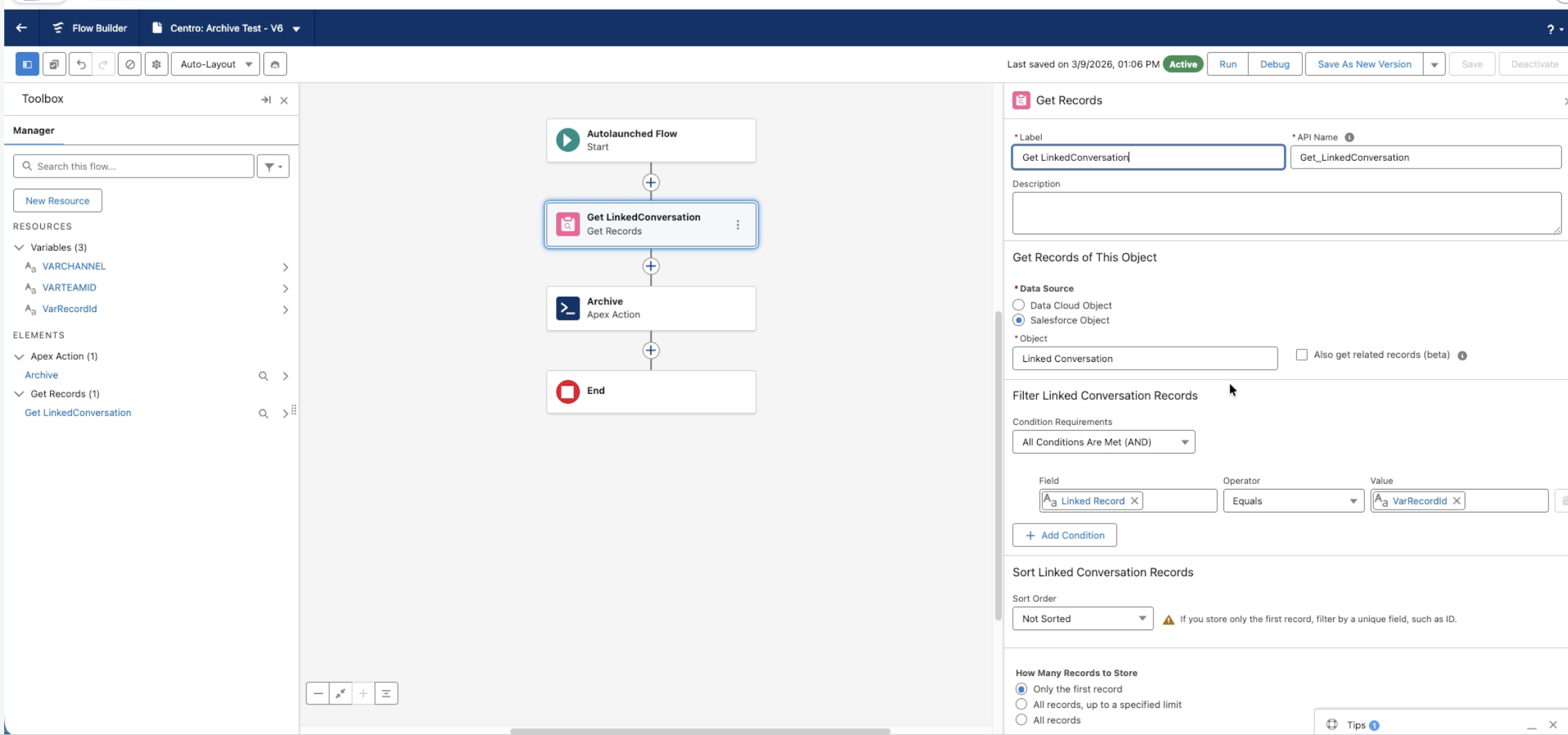Click the icon right of Auto-Layout

tap(275, 64)
